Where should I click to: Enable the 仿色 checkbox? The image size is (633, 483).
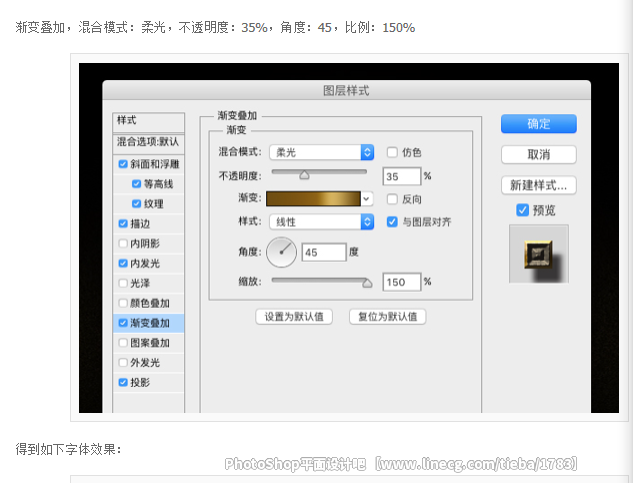click(392, 152)
